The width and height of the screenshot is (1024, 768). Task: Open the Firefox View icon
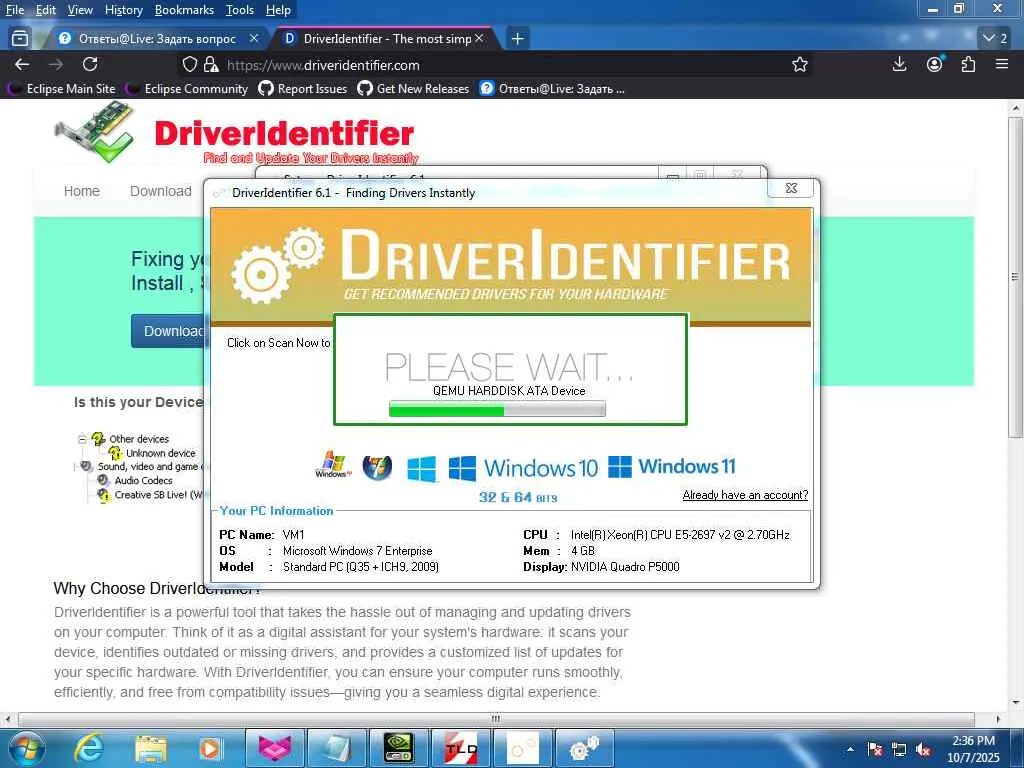pyautogui.click(x=20, y=39)
